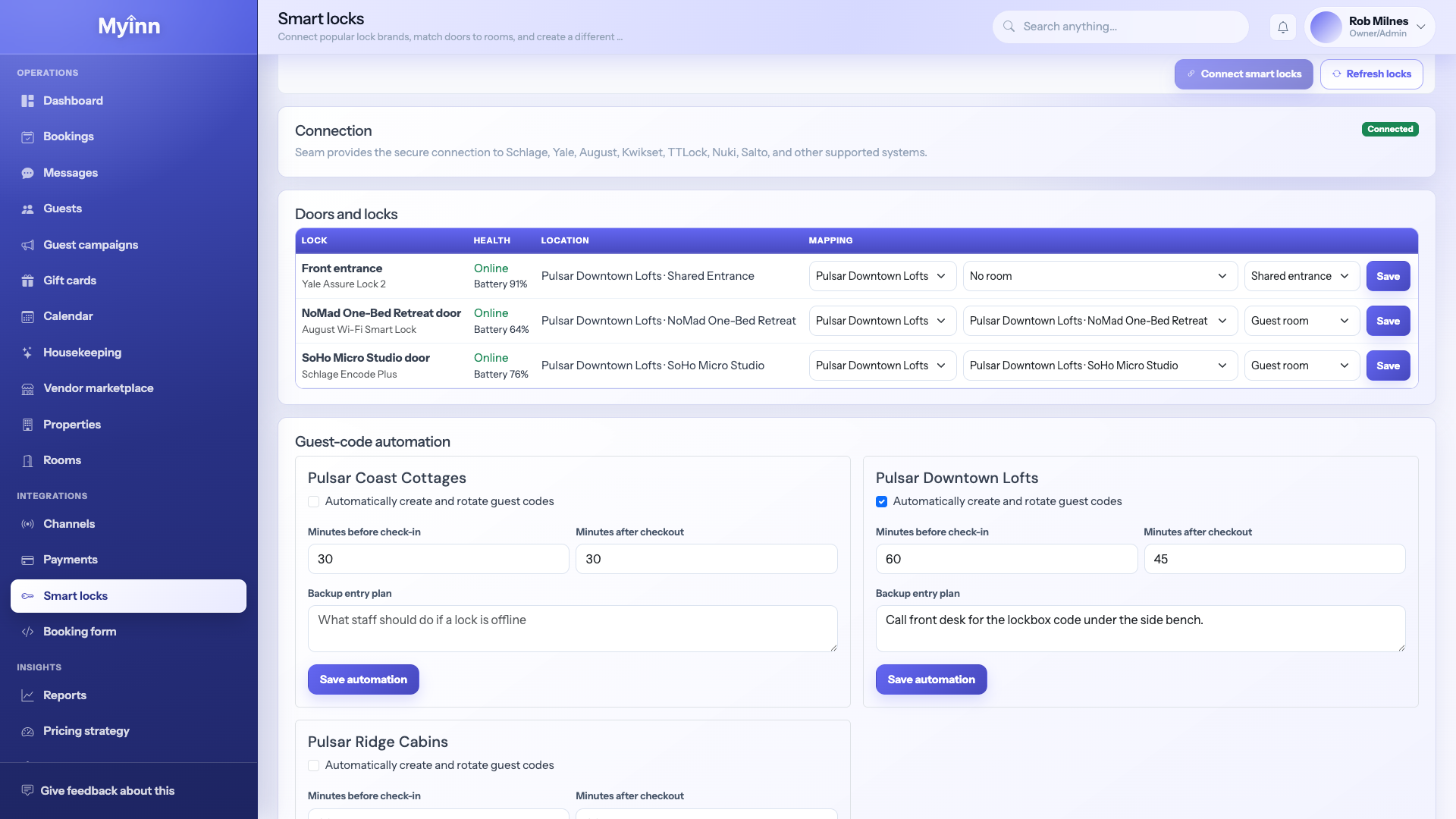Open the 'Shared entrance' type dropdown
The image size is (1456, 819).
(x=1302, y=276)
